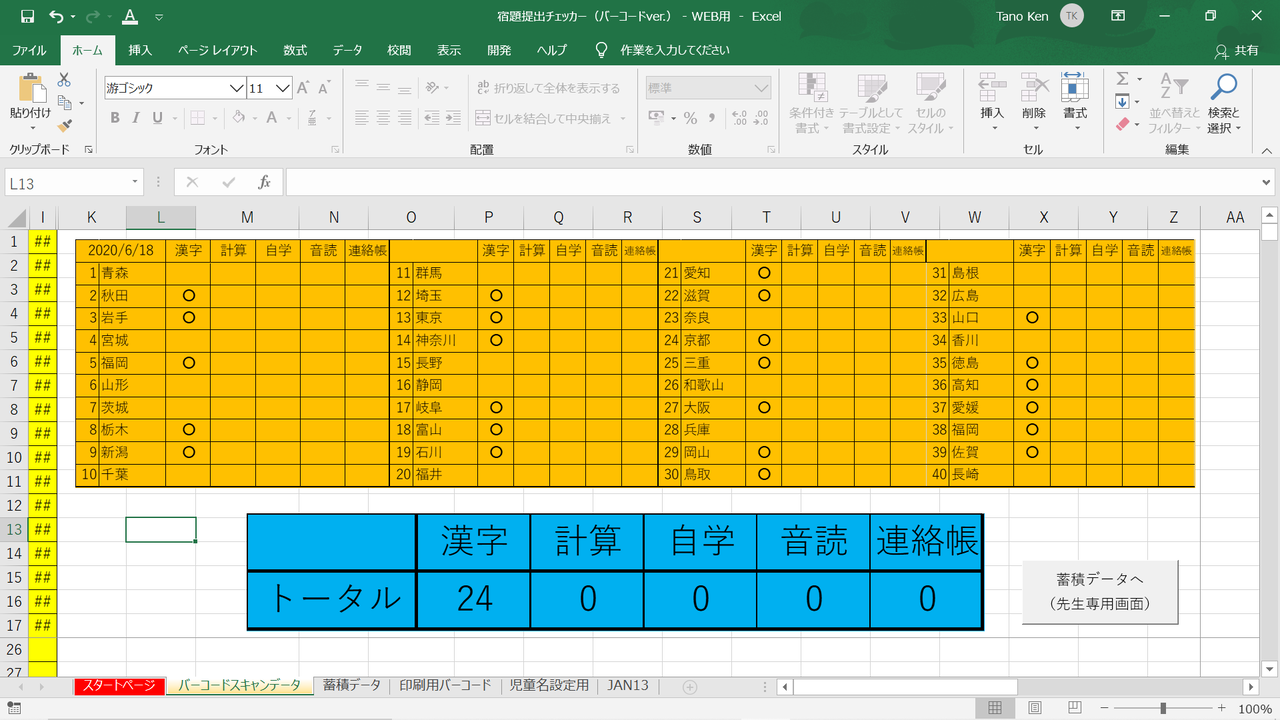Click the Orientation text angle icon
The height and width of the screenshot is (720, 1280).
coord(432,88)
